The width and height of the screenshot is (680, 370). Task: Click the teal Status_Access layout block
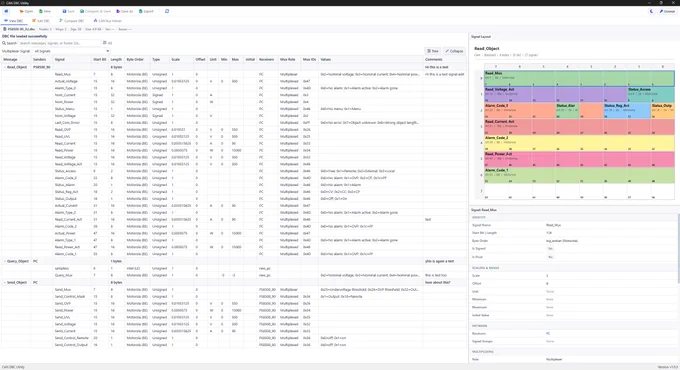(651, 95)
